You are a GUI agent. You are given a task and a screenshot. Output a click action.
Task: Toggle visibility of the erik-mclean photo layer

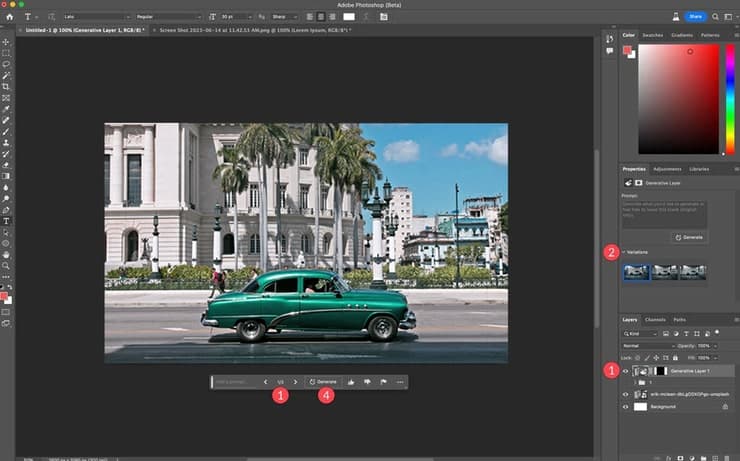pyautogui.click(x=626, y=394)
